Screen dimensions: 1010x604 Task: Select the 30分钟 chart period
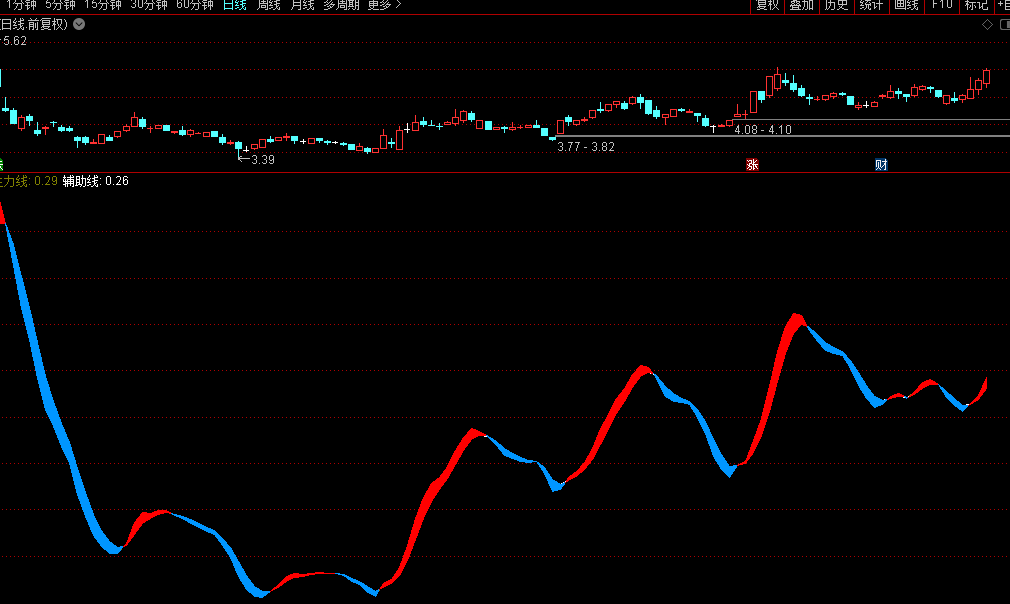pos(149,5)
